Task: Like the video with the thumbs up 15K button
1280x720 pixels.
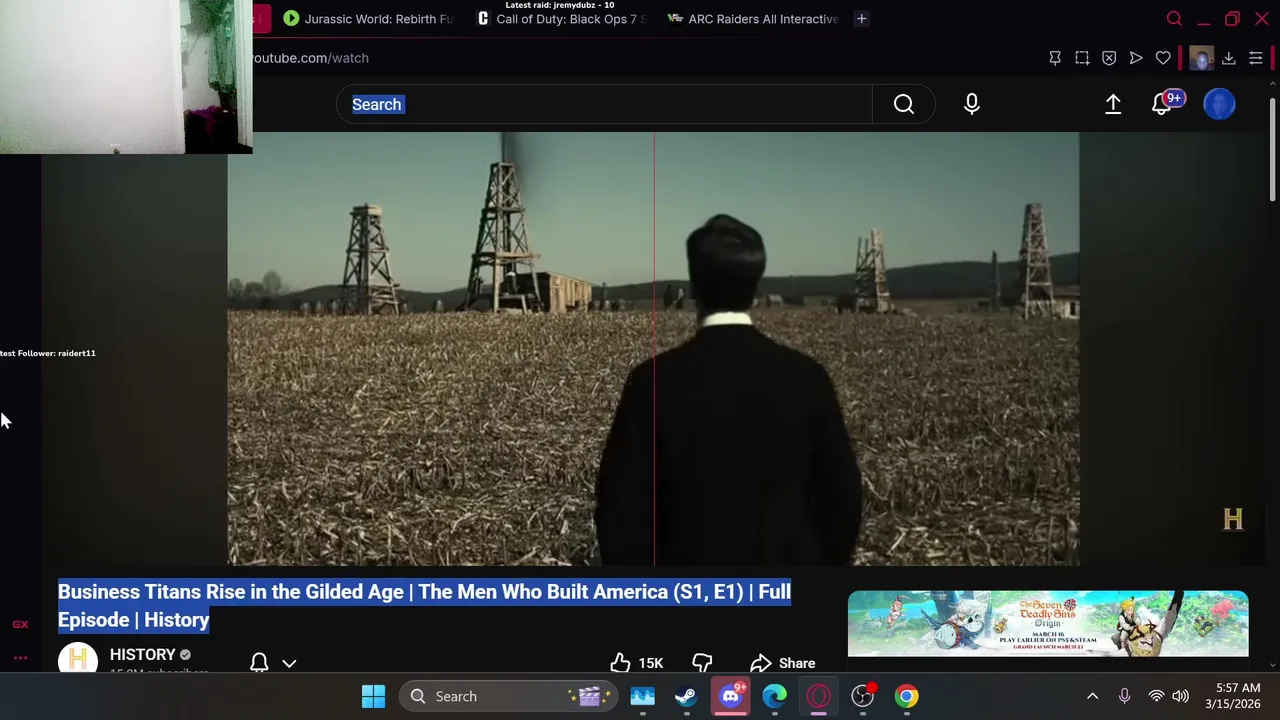Action: pyautogui.click(x=637, y=663)
